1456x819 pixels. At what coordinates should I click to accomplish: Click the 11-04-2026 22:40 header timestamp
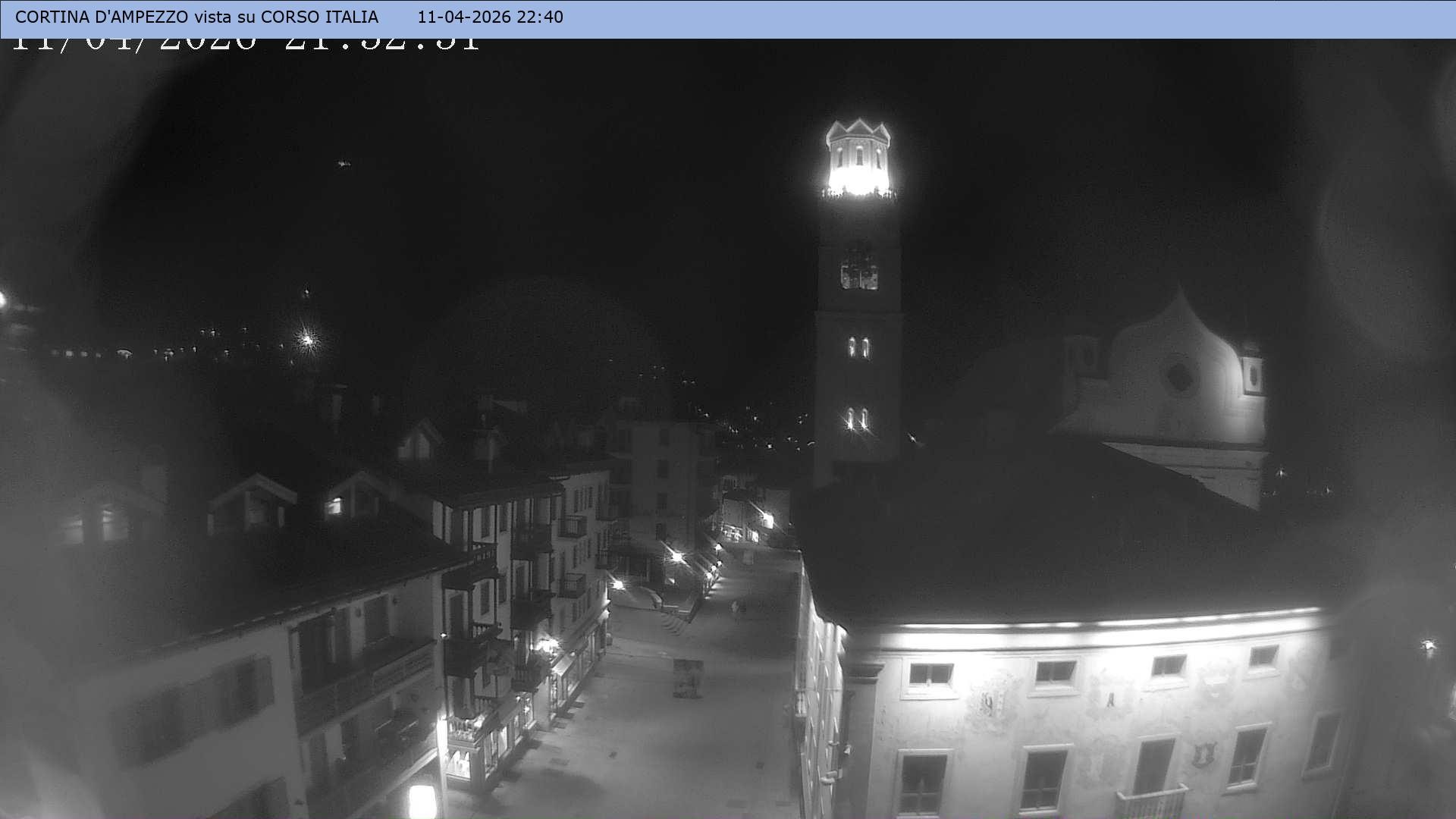490,17
